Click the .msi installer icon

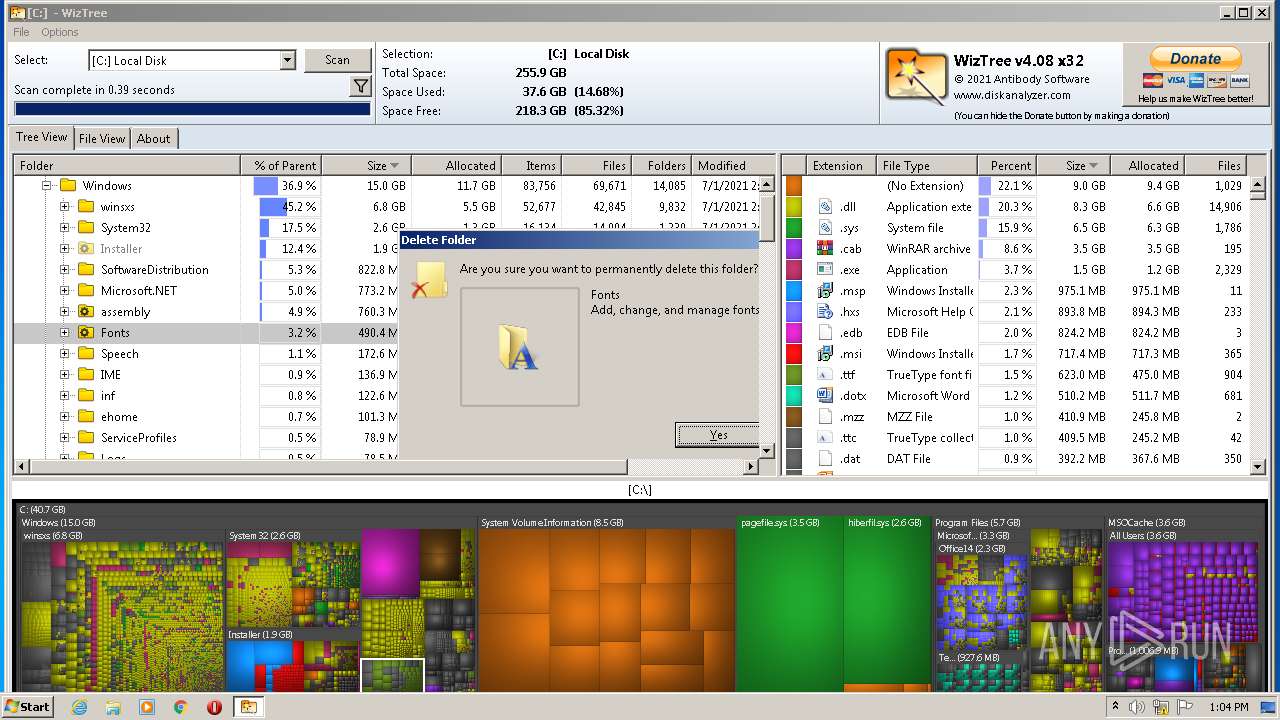[825, 353]
